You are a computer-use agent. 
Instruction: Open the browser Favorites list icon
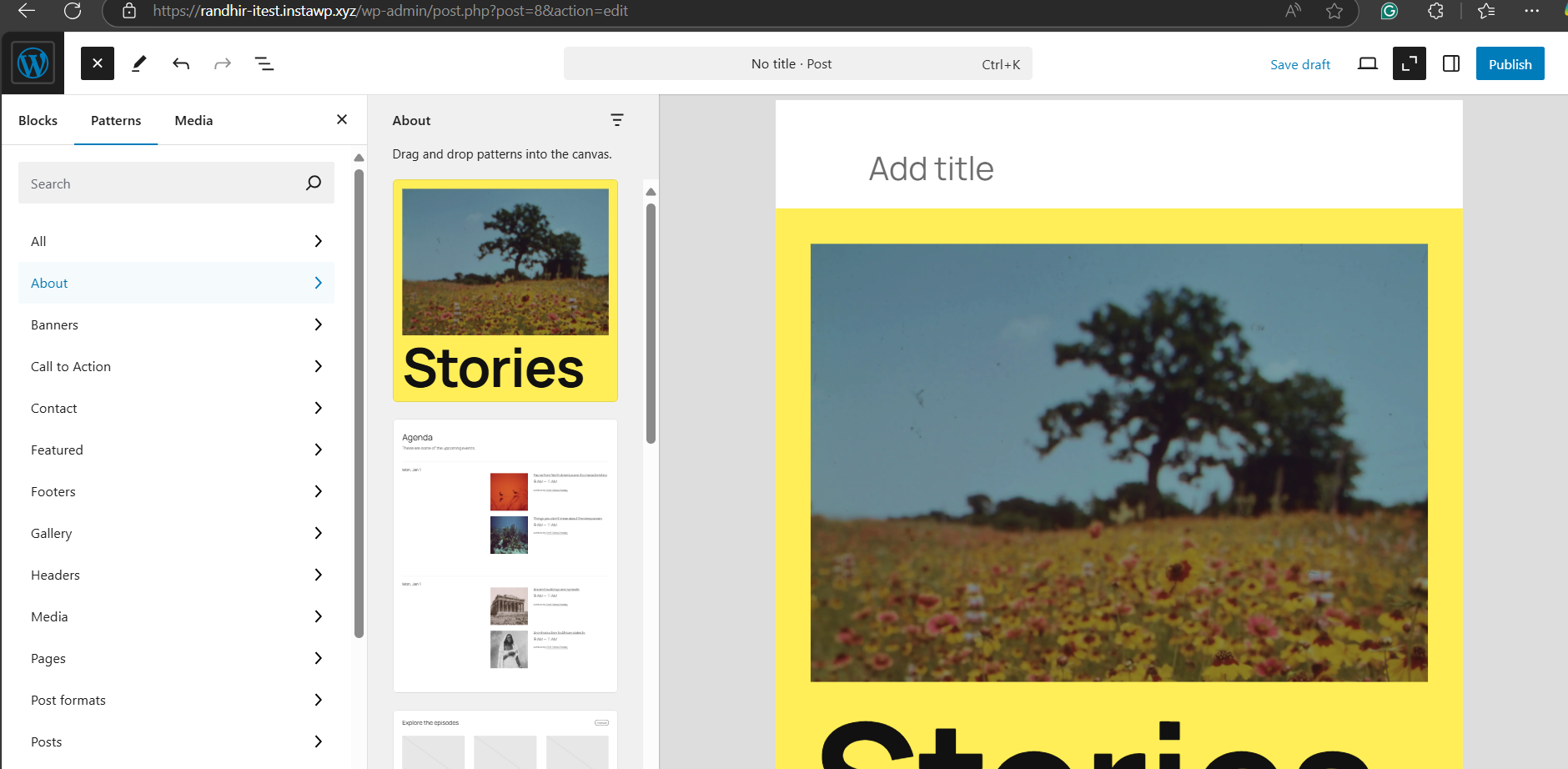pos(1486,11)
